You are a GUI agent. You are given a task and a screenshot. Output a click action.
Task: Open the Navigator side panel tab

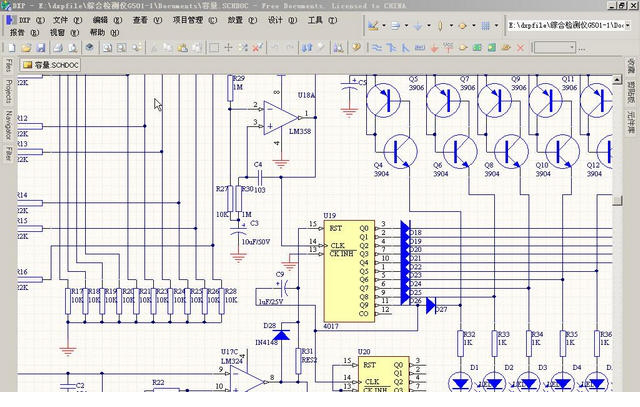8,125
